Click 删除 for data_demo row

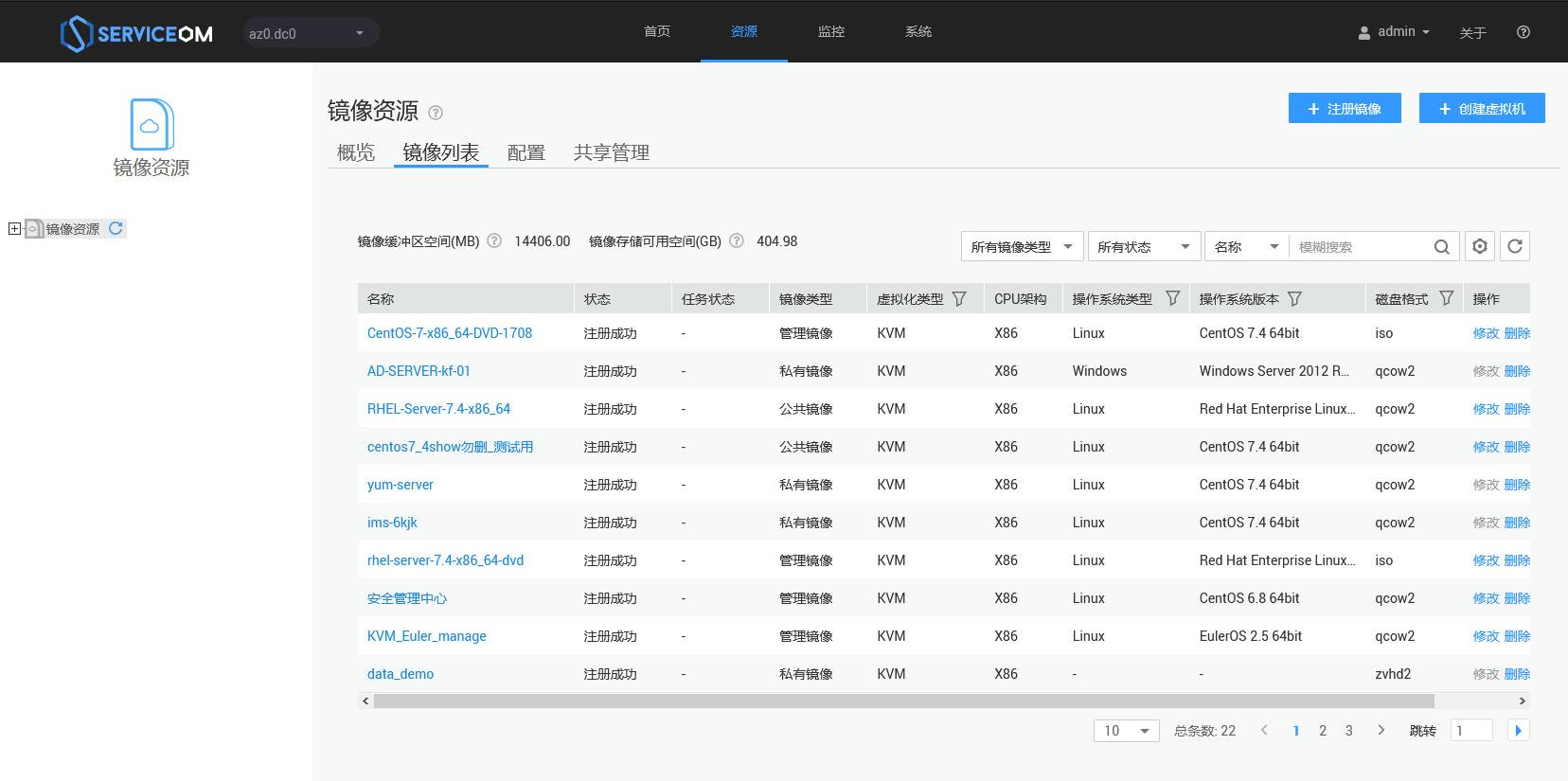1517,674
